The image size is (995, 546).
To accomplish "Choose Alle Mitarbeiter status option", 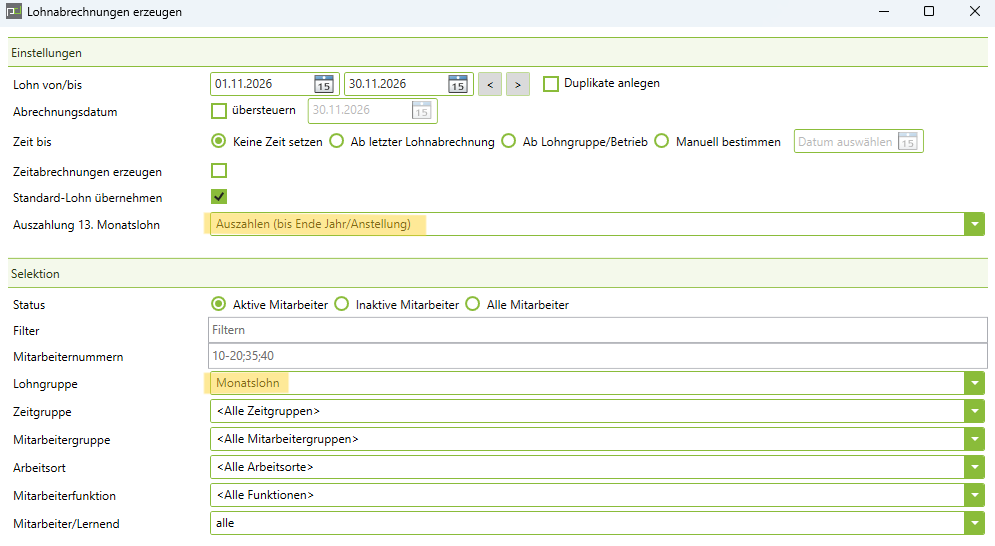I will [473, 304].
